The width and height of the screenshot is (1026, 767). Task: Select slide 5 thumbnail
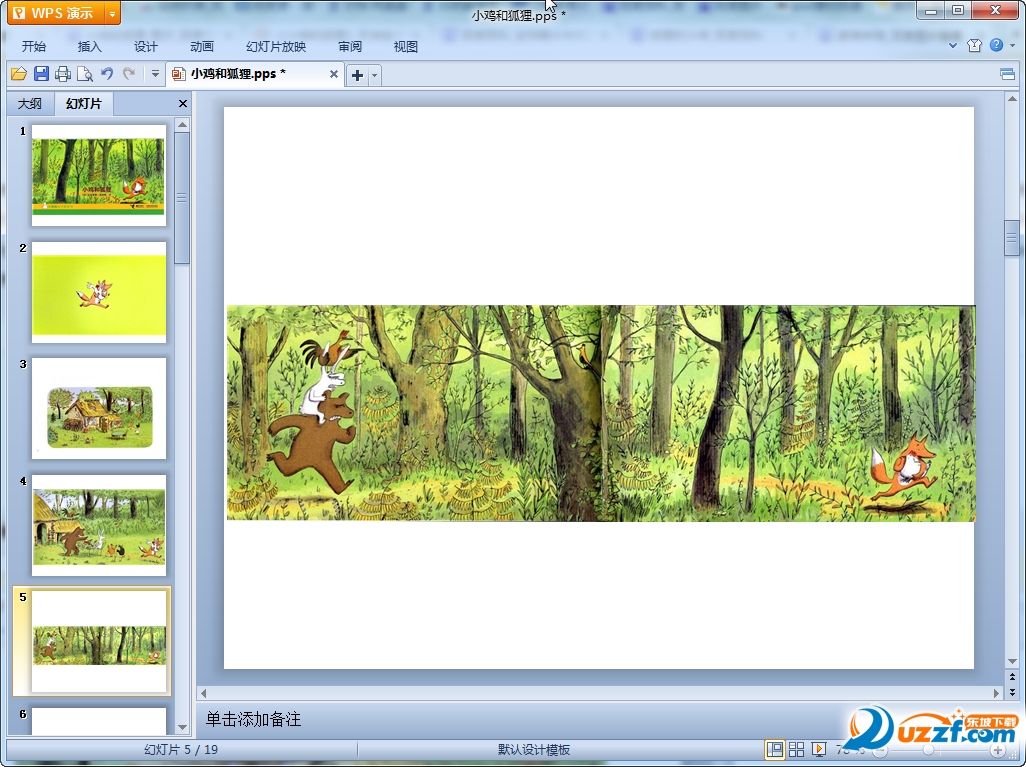pyautogui.click(x=99, y=641)
